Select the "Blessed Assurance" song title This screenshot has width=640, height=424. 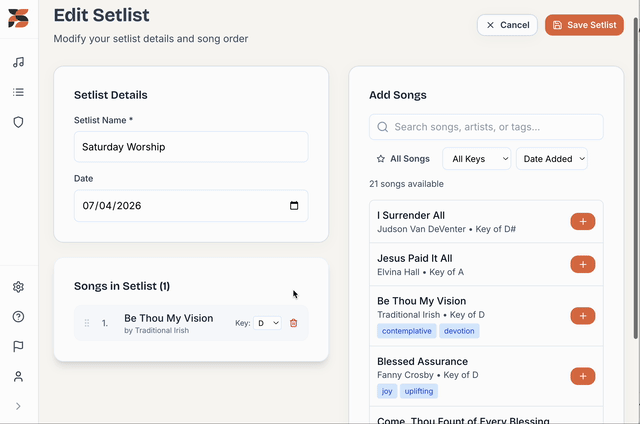[422, 362]
